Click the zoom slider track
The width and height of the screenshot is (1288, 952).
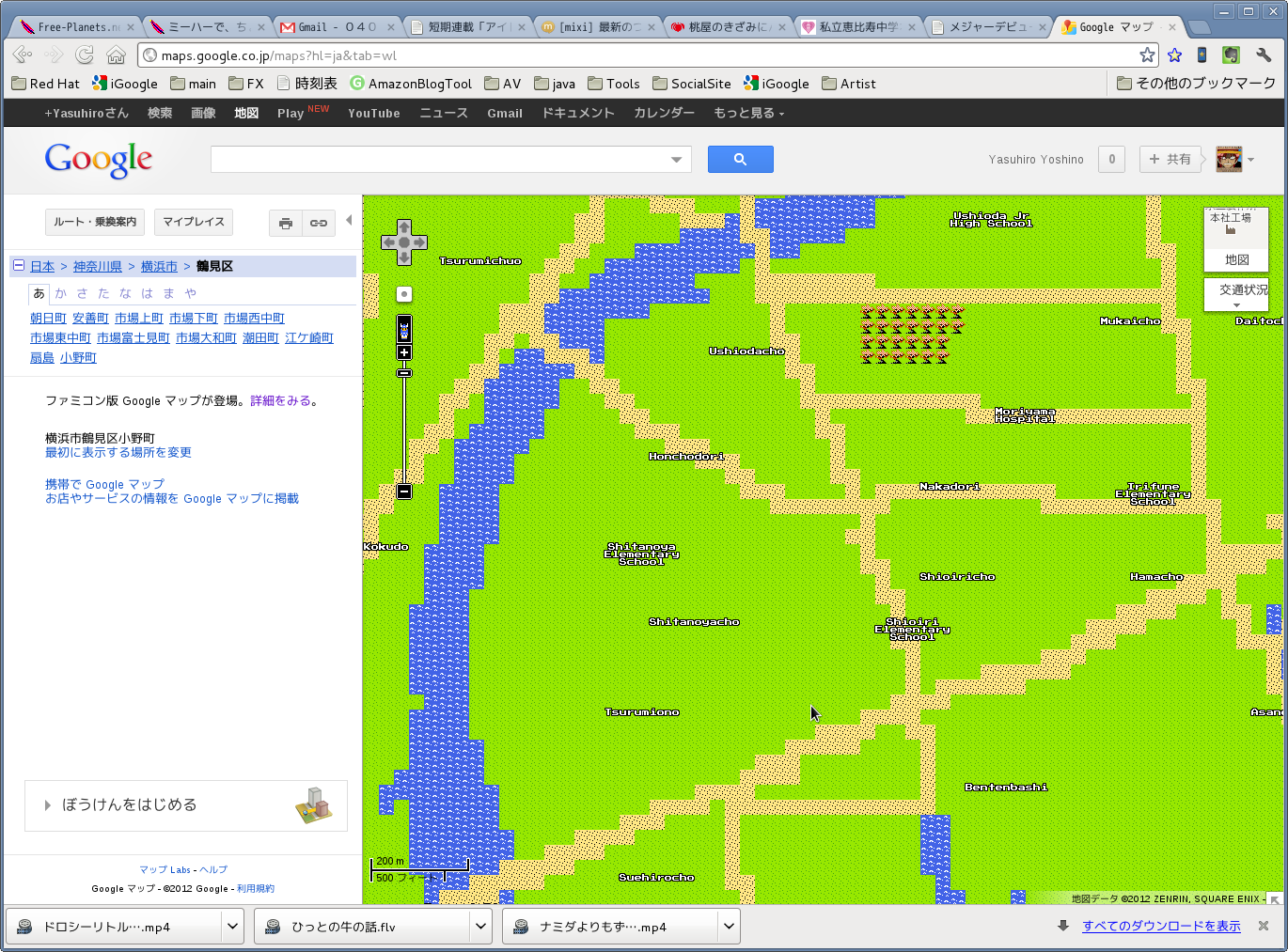click(x=404, y=430)
